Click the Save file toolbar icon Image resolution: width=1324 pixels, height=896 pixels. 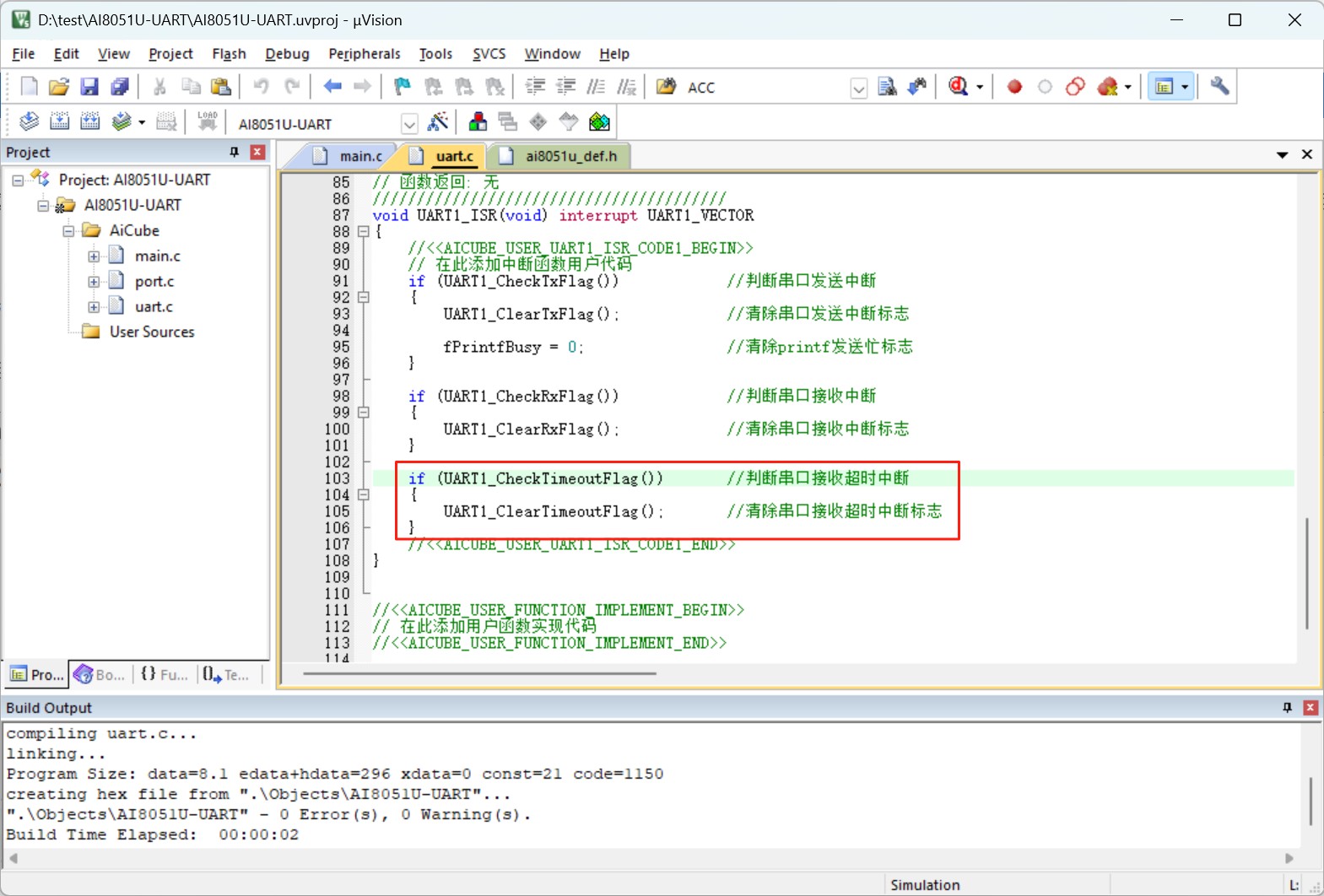(x=89, y=86)
